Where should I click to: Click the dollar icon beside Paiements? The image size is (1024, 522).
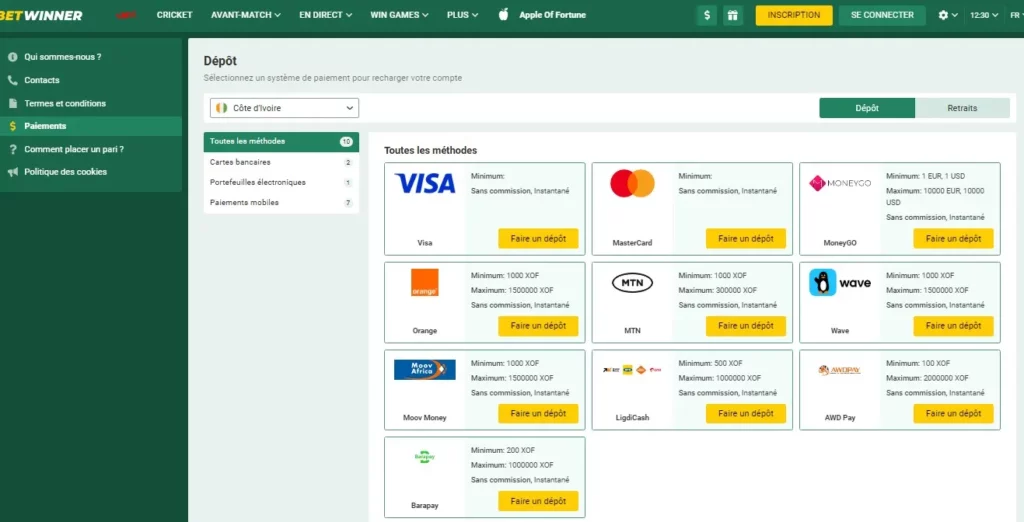coord(12,126)
